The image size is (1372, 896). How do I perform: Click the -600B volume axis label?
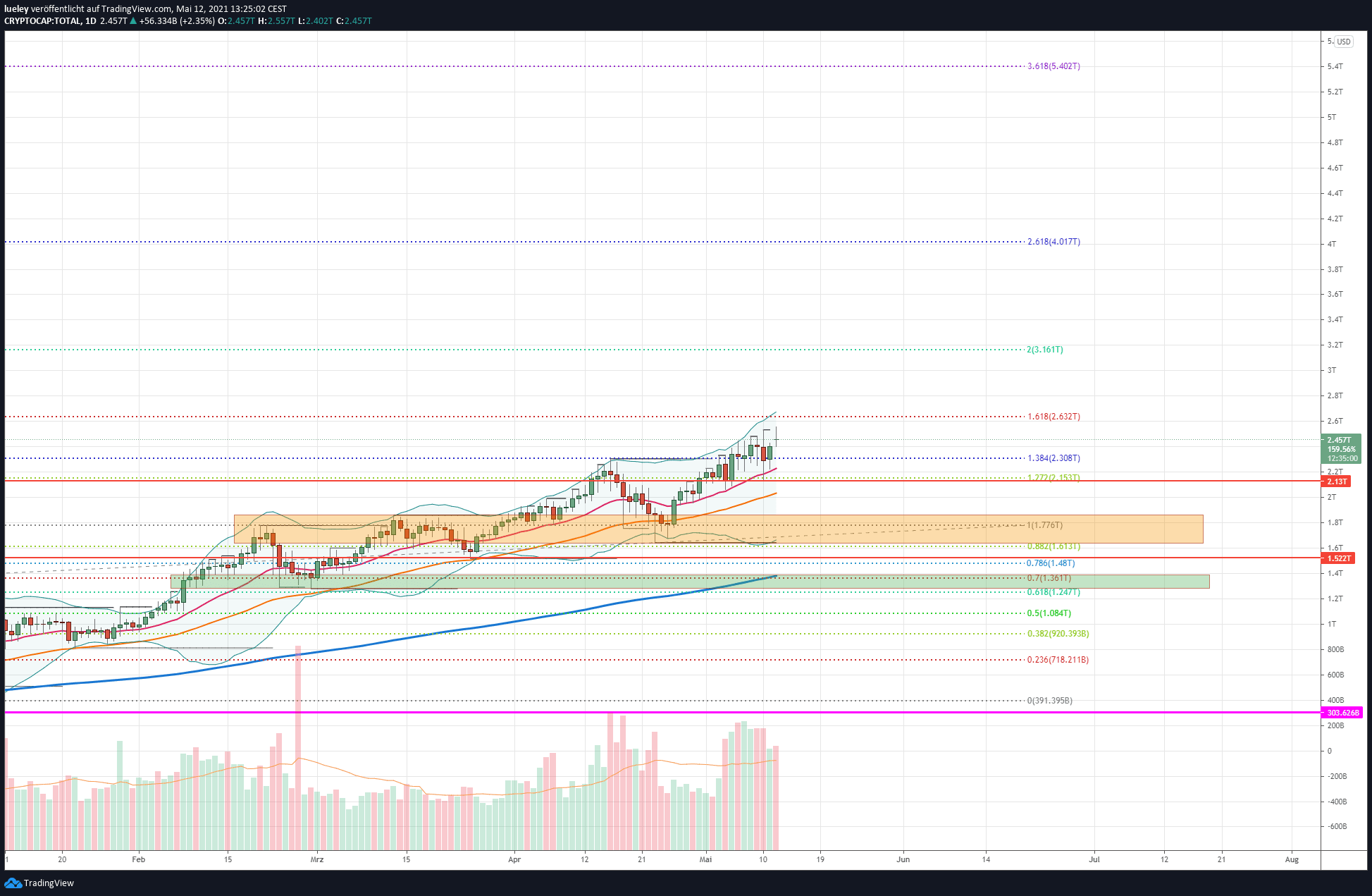click(x=1337, y=826)
